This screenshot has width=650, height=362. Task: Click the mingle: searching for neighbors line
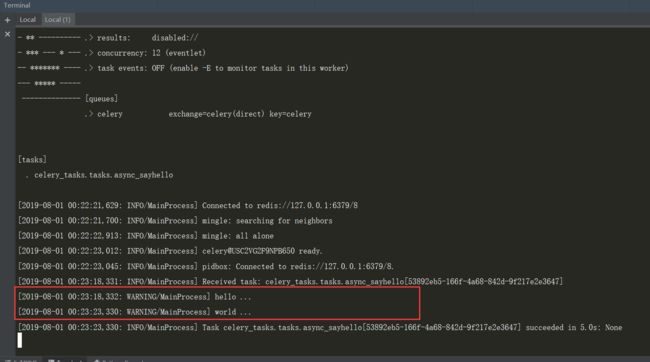pos(175,221)
